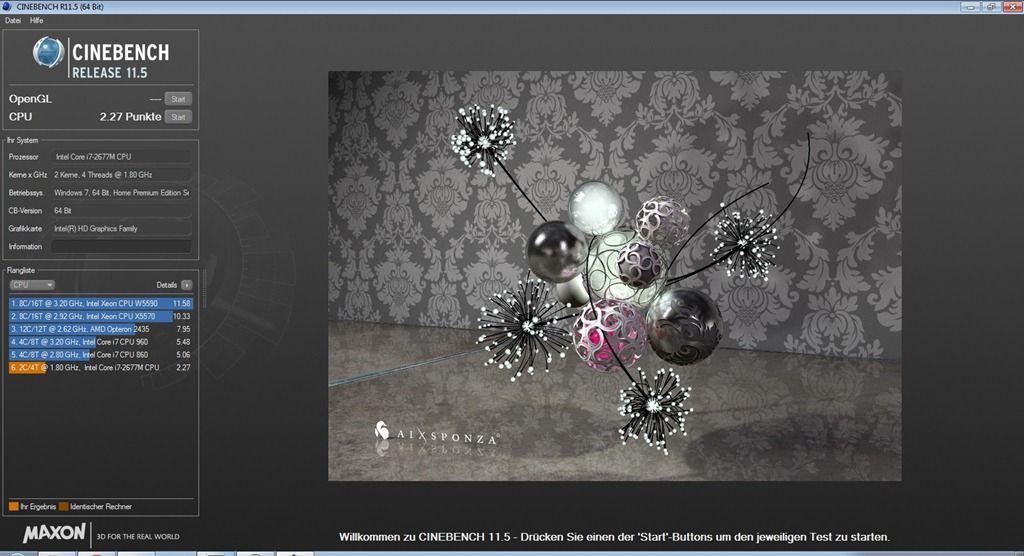The height and width of the screenshot is (556, 1024).
Task: Click the Ihr Ergebnis orange legend swatch
Action: coord(14,506)
